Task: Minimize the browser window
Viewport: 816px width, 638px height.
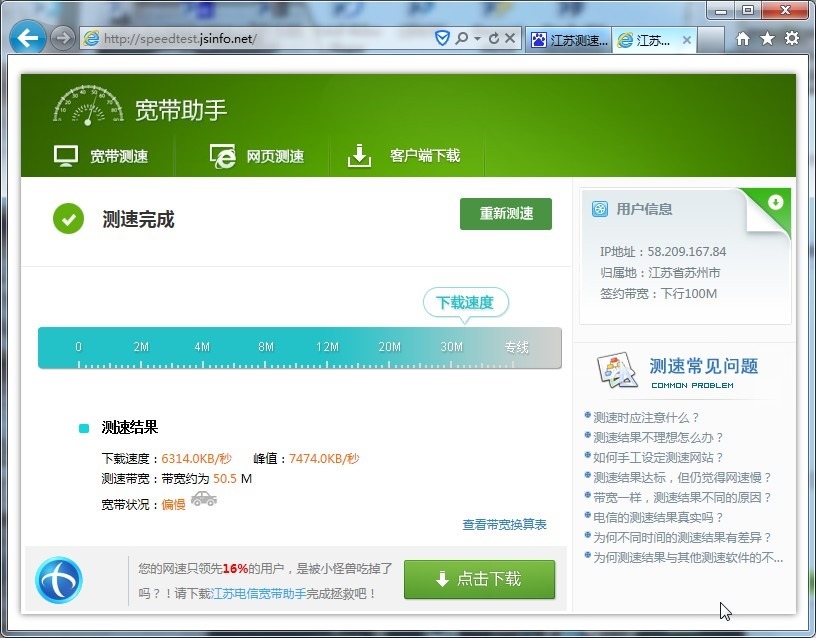Action: tap(720, 10)
